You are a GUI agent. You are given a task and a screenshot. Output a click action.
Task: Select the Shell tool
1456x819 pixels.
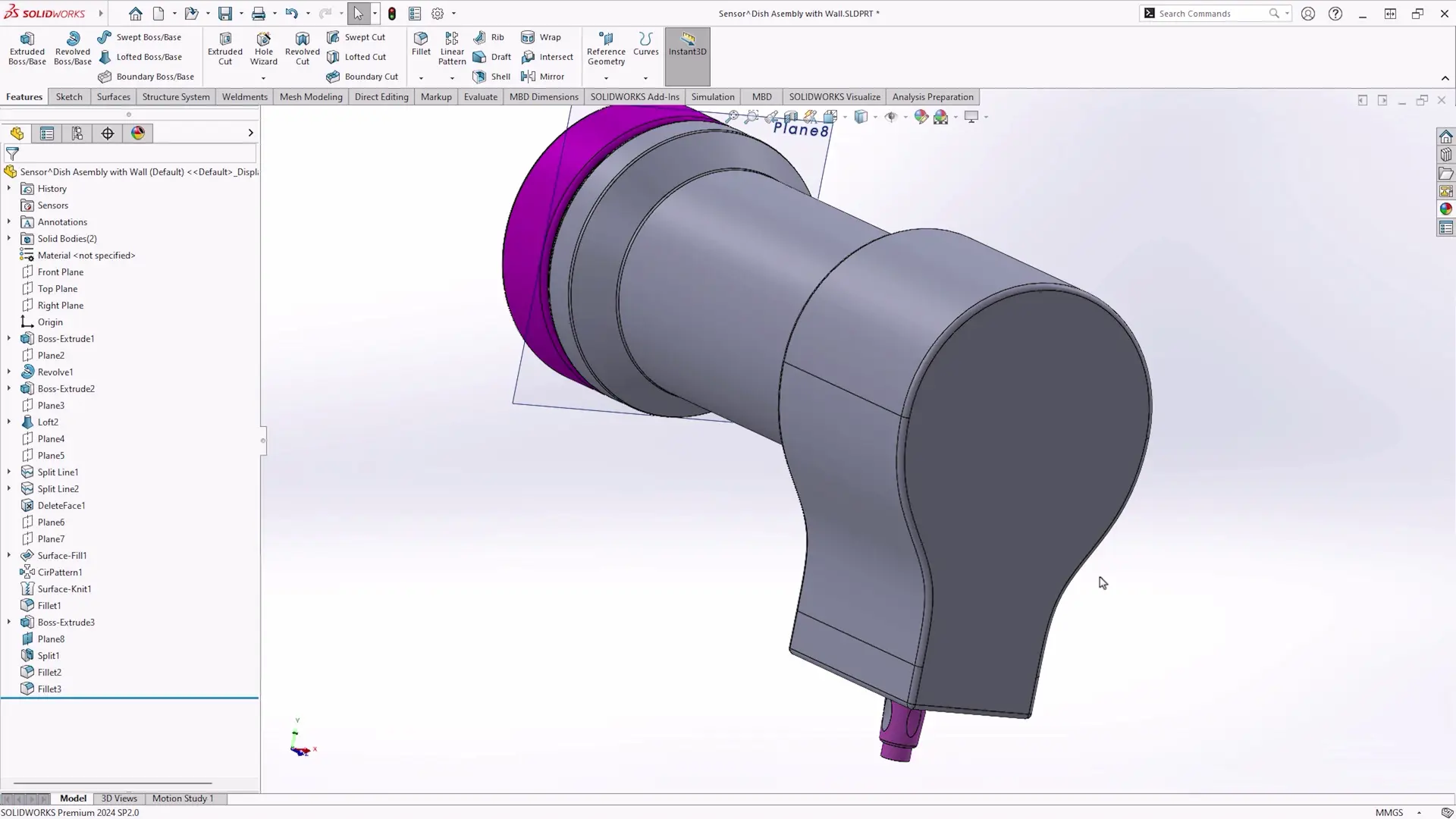click(491, 76)
